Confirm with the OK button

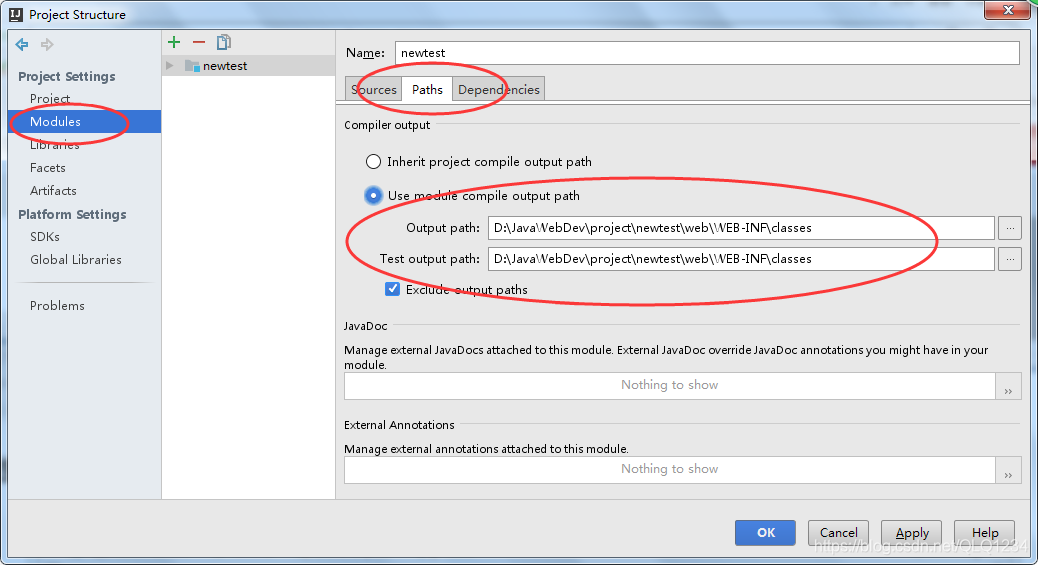click(x=765, y=533)
